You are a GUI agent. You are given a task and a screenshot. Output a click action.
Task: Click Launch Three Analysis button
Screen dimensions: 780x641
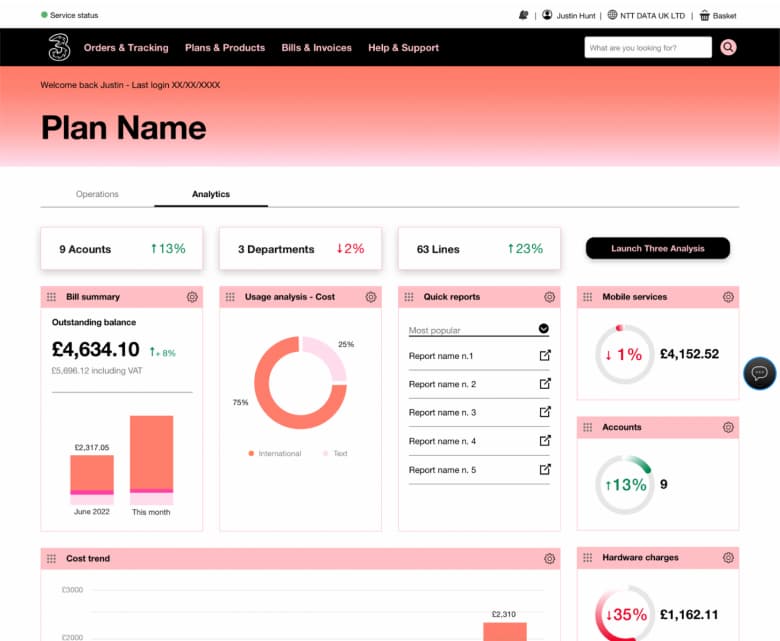coord(658,248)
